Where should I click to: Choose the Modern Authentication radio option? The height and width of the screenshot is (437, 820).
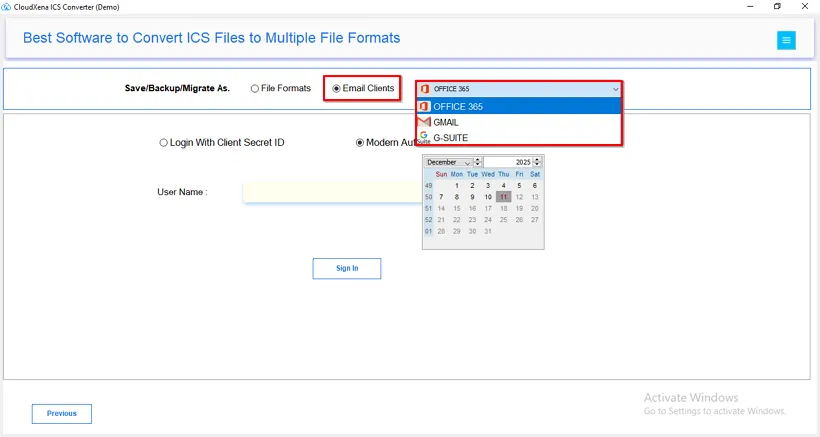(360, 143)
